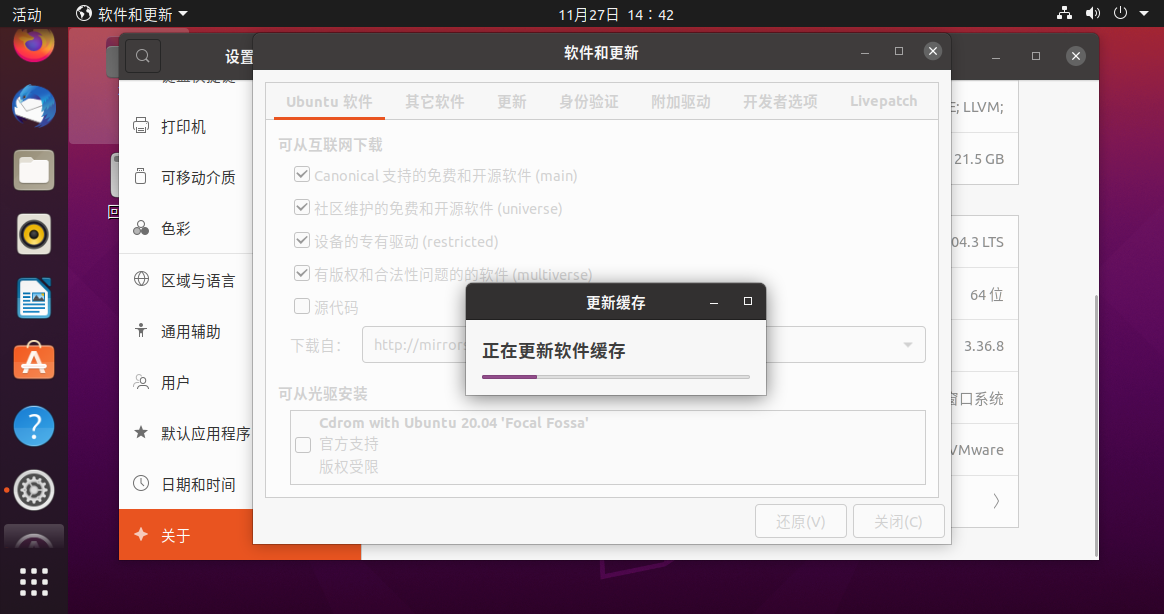Minimize the 更新缓存 progress dialog

[714, 301]
